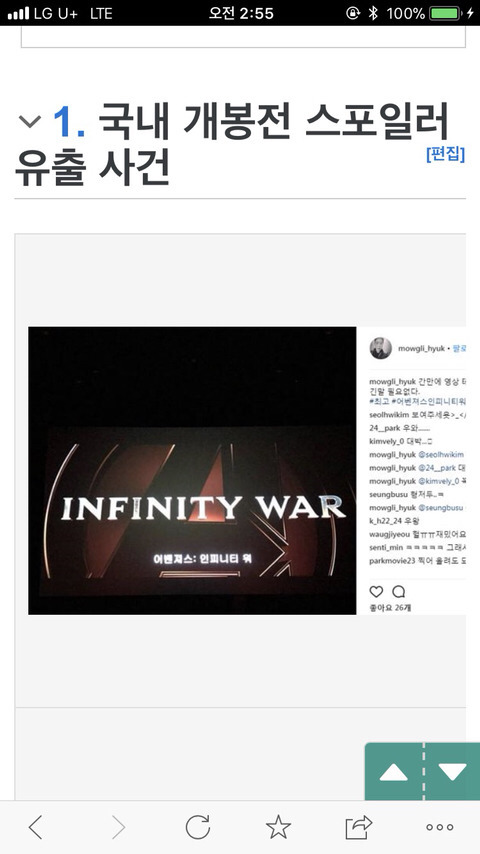The image size is (480, 854).
Task: Tap the browser back arrow
Action: pyautogui.click(x=35, y=827)
